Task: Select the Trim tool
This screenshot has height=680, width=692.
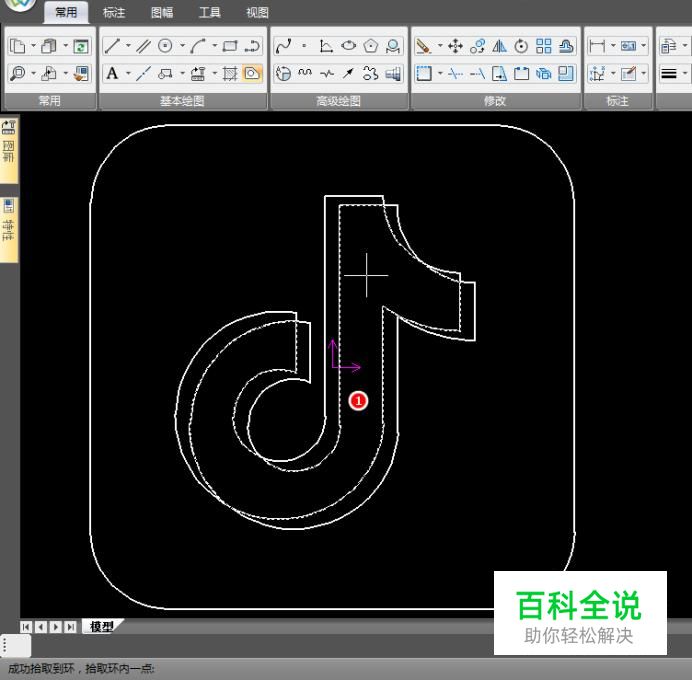Action: [455, 73]
